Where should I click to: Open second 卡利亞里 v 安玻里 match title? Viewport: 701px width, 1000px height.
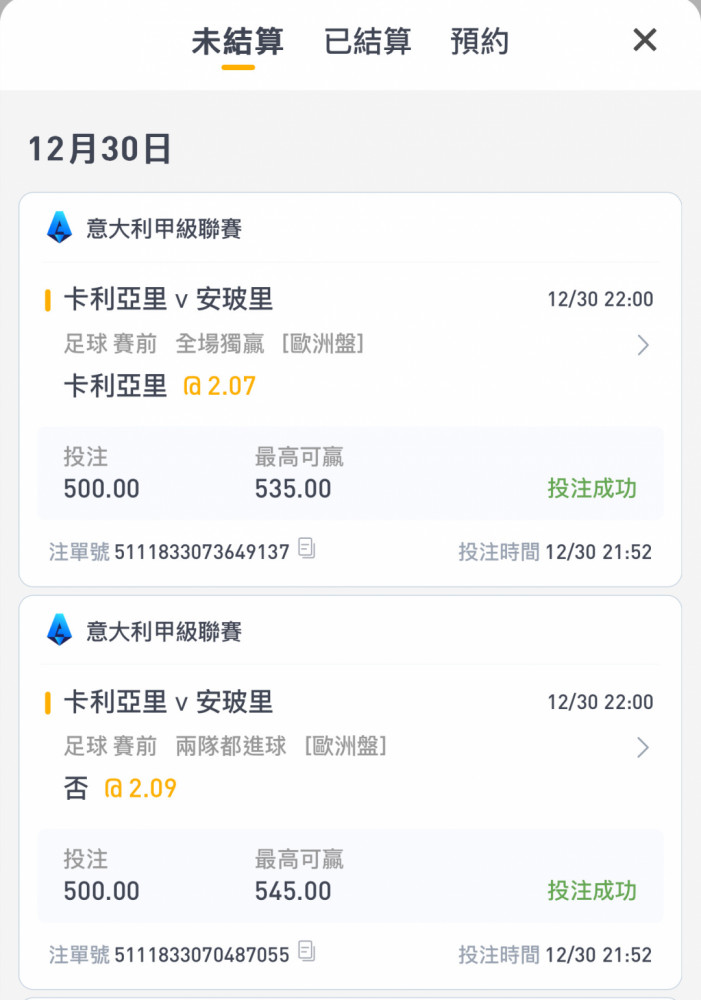click(168, 701)
